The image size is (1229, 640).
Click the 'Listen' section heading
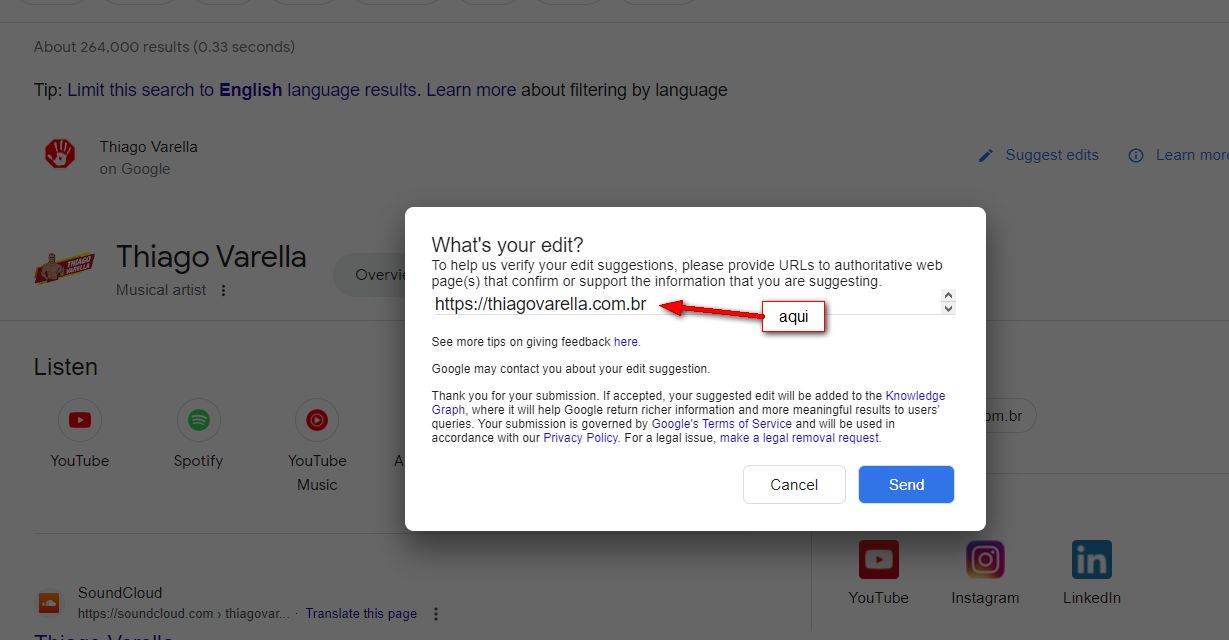pos(66,367)
